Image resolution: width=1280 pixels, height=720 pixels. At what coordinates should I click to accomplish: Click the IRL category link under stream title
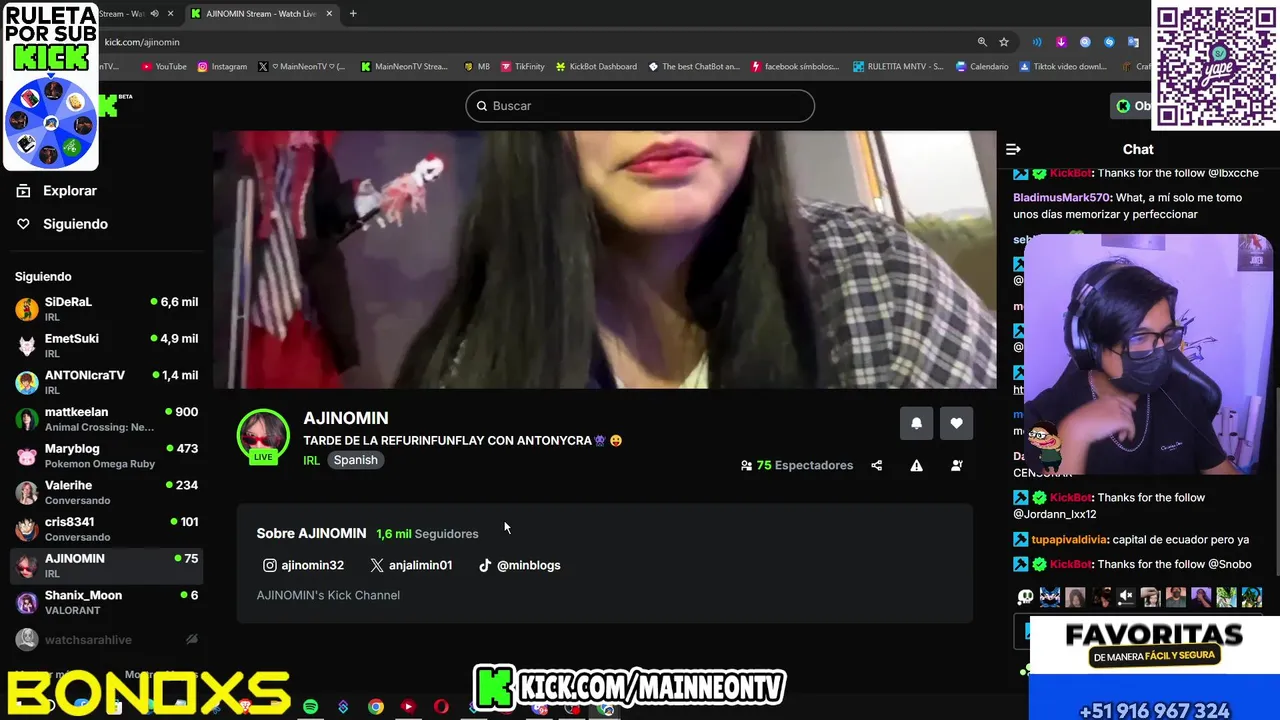point(311,460)
